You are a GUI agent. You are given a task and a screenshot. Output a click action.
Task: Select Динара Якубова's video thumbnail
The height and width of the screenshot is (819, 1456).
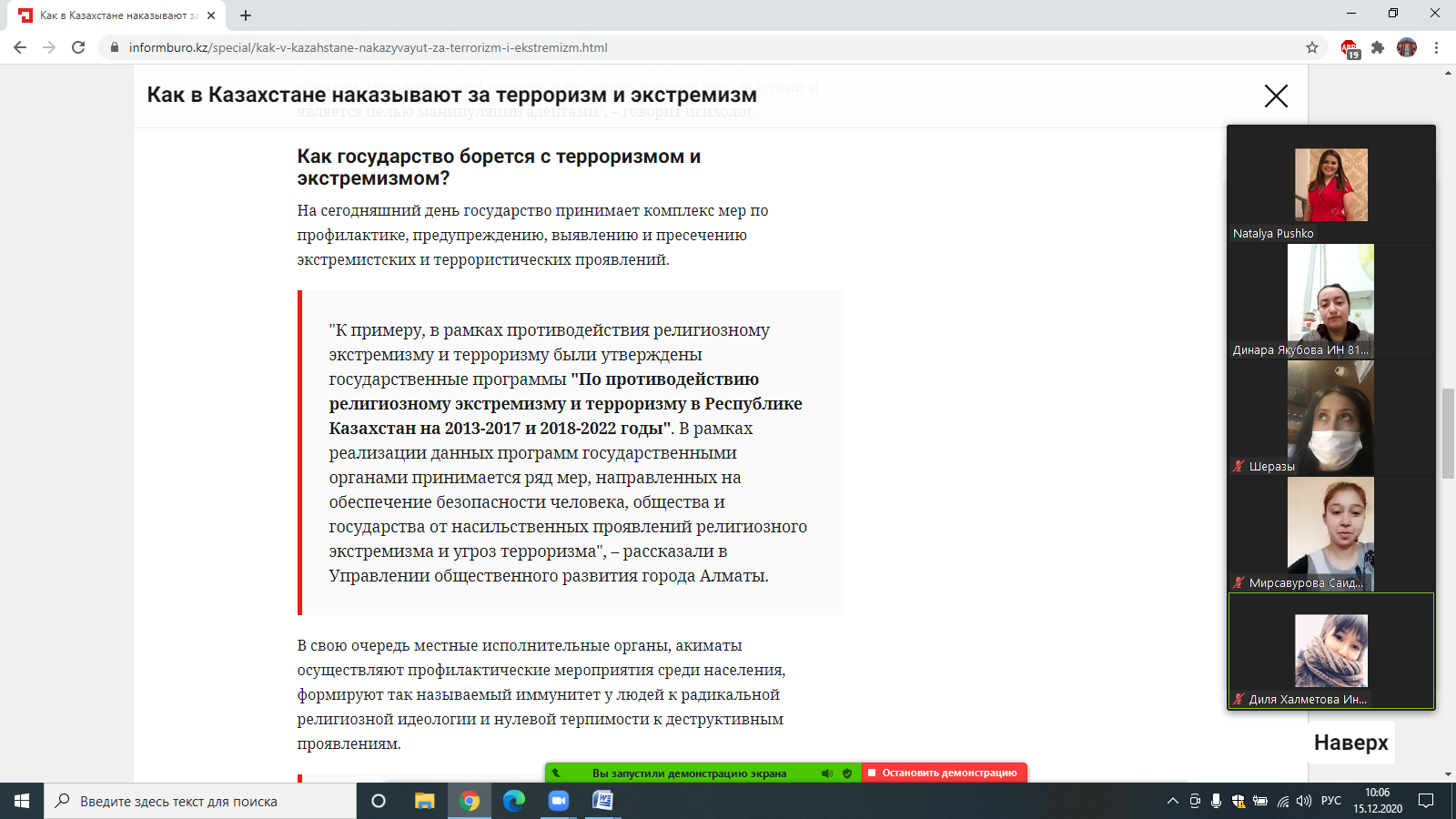[x=1331, y=301]
